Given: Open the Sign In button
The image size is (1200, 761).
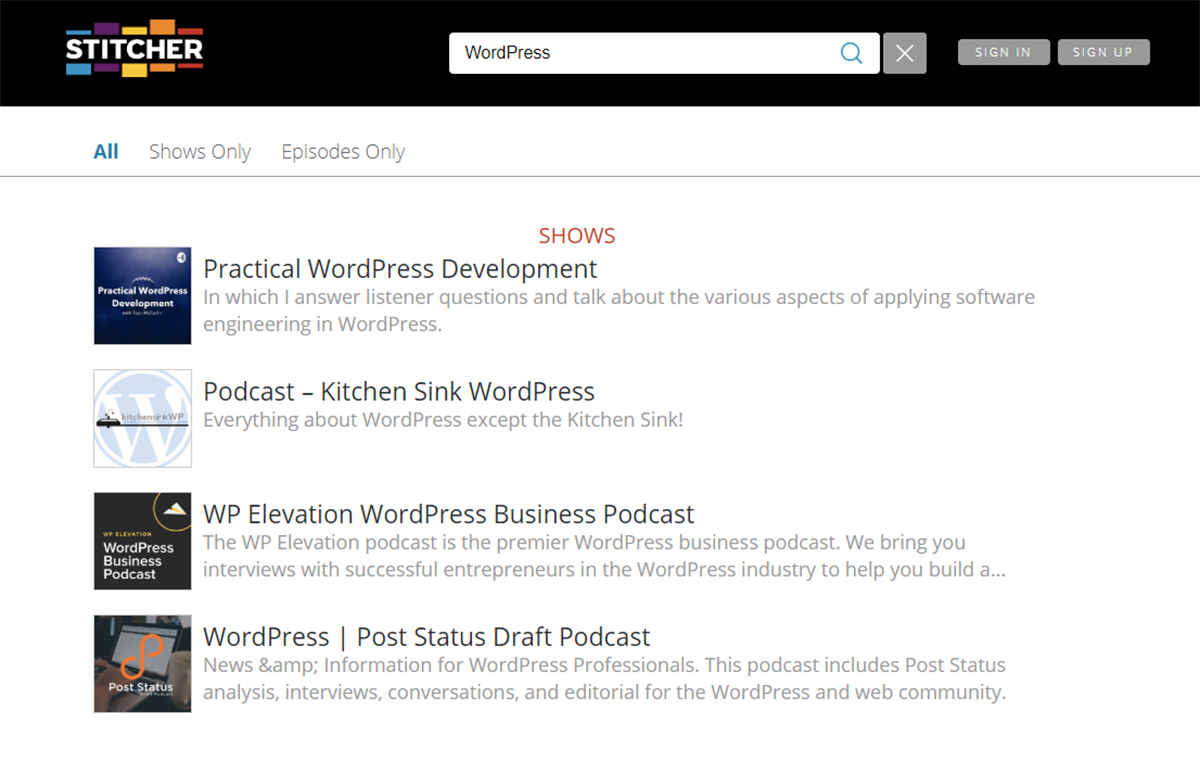Looking at the screenshot, I should pyautogui.click(x=1003, y=52).
